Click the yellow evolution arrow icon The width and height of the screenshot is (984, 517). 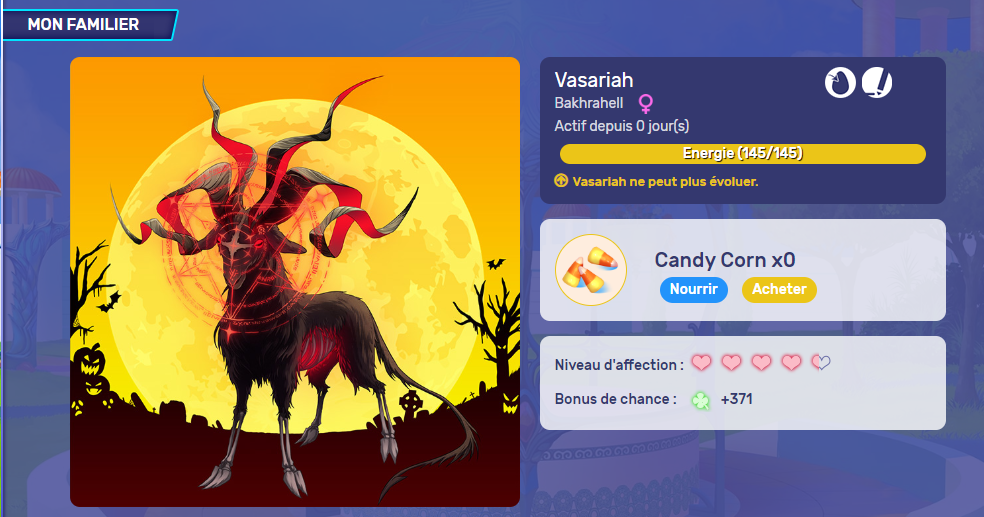[x=561, y=181]
